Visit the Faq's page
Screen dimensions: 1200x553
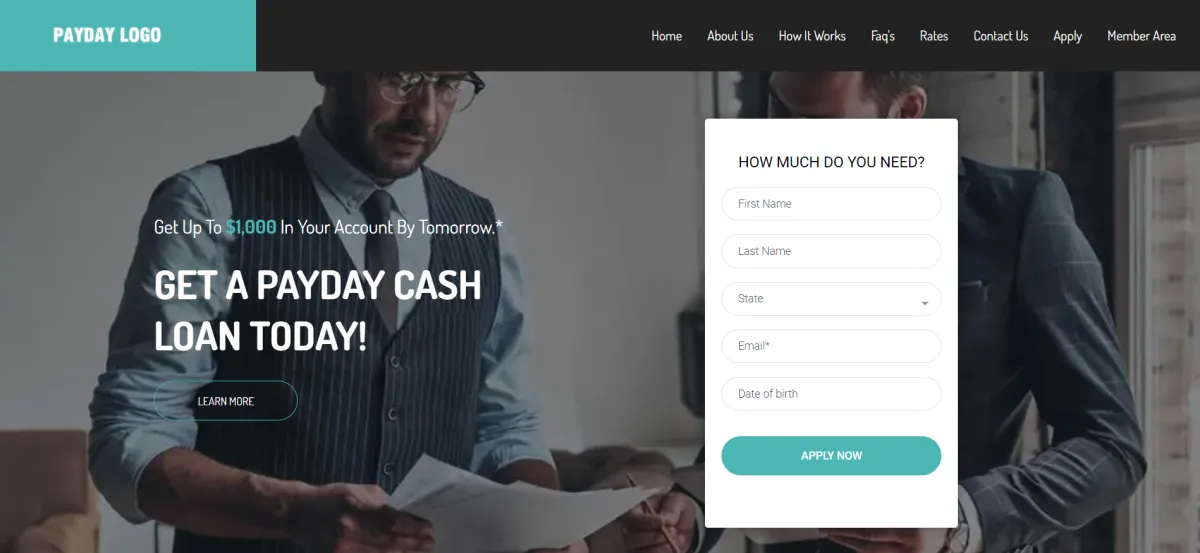pos(883,36)
